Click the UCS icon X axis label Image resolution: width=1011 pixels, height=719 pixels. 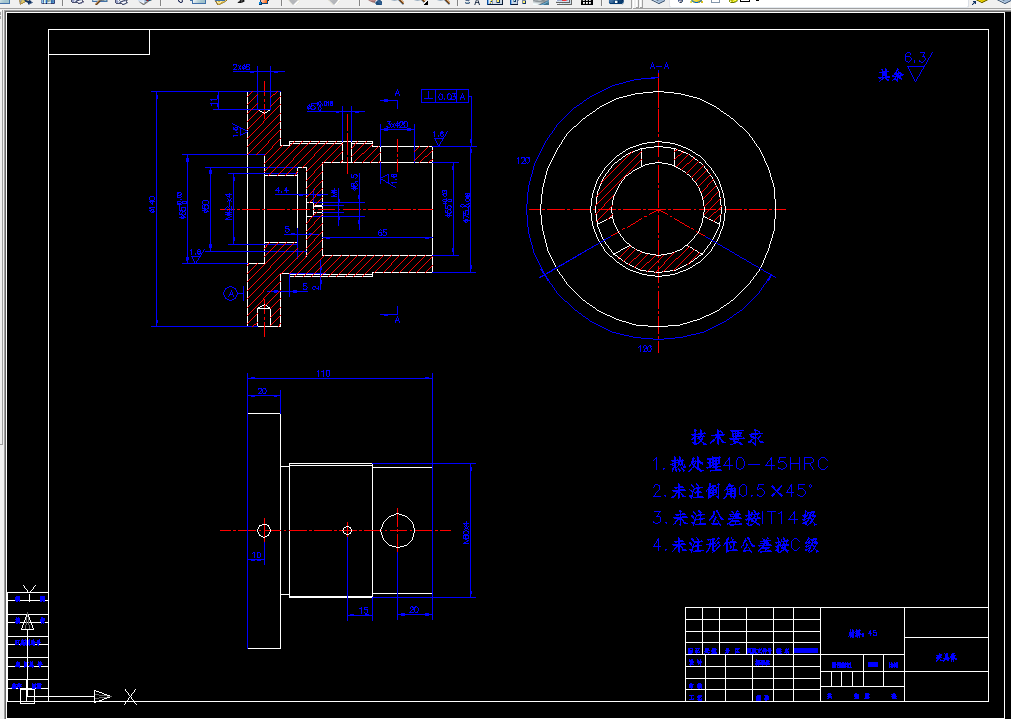click(x=131, y=697)
